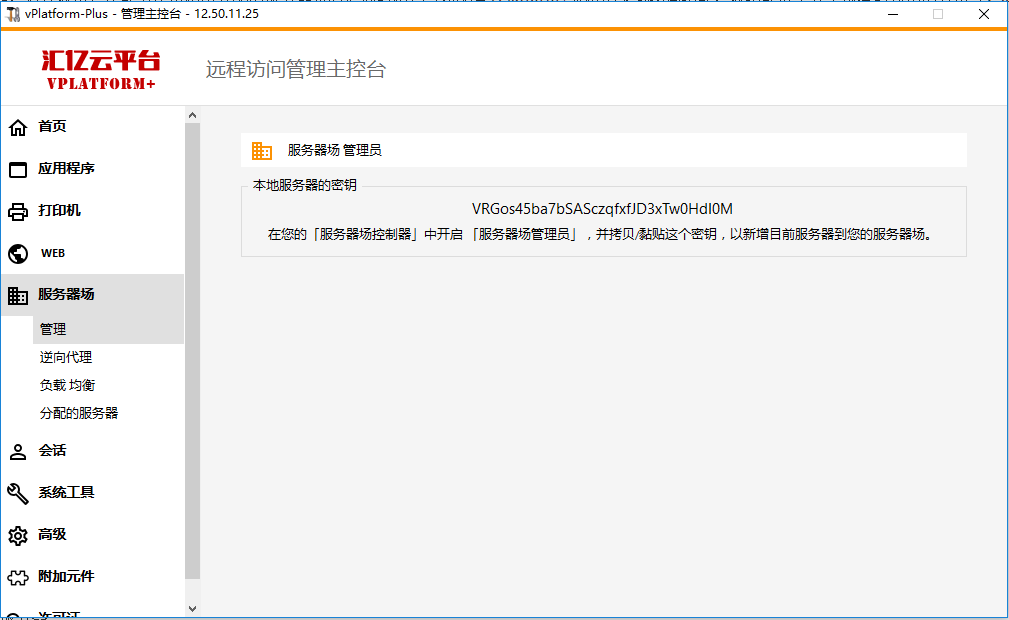Click the sidebar vertical scrollbar thumb
The height and width of the screenshot is (620, 1009).
(x=192, y=350)
